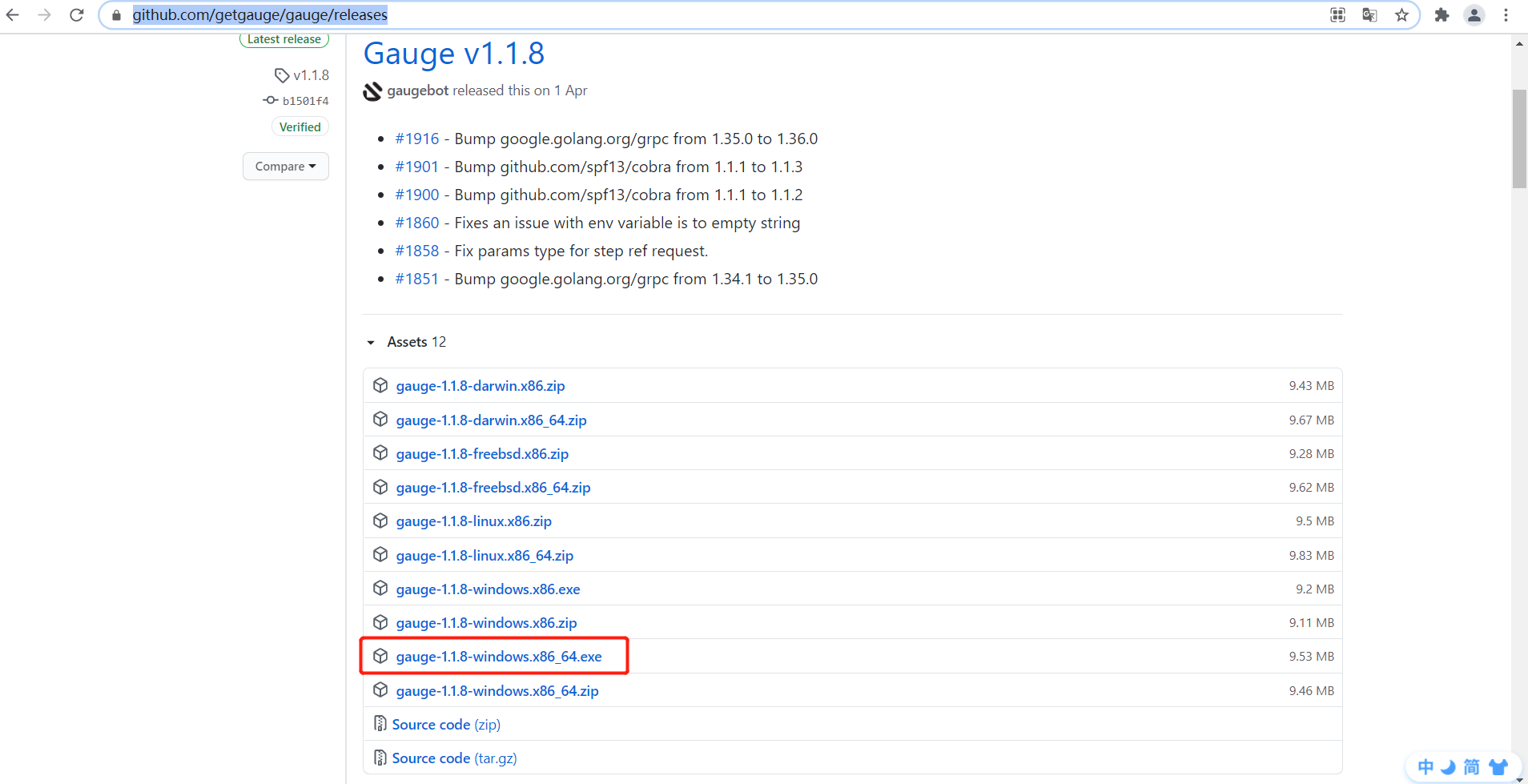Click the browser back arrow
Viewport: 1528px width, 784px height.
coord(13,15)
